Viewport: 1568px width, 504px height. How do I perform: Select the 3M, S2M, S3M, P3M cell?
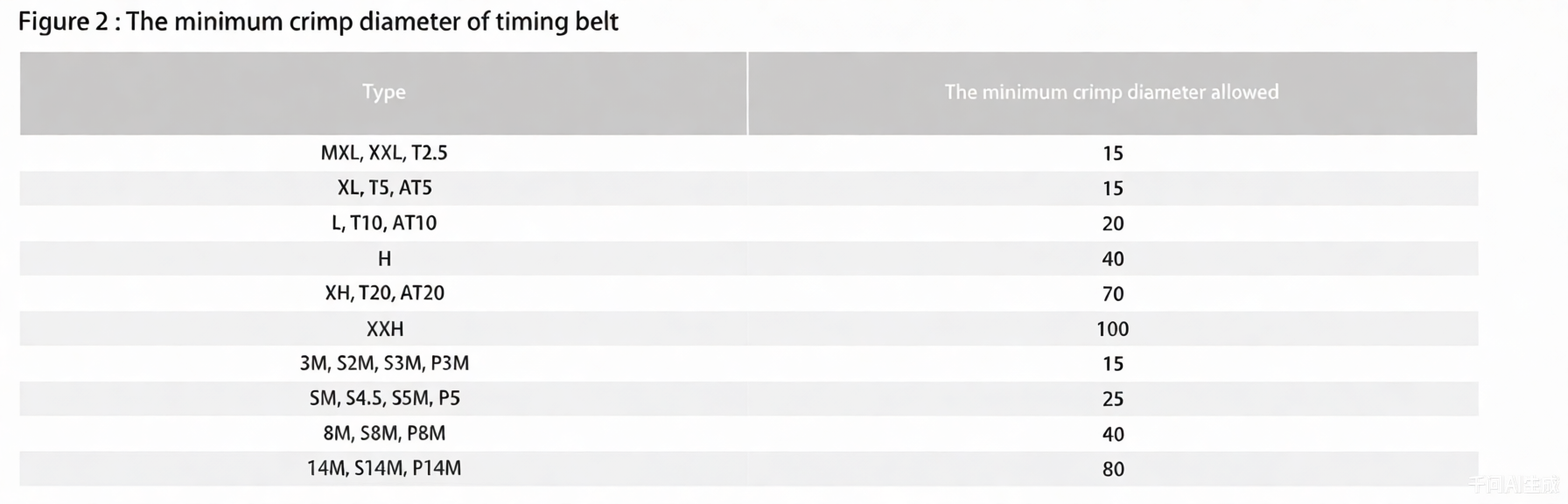(384, 363)
